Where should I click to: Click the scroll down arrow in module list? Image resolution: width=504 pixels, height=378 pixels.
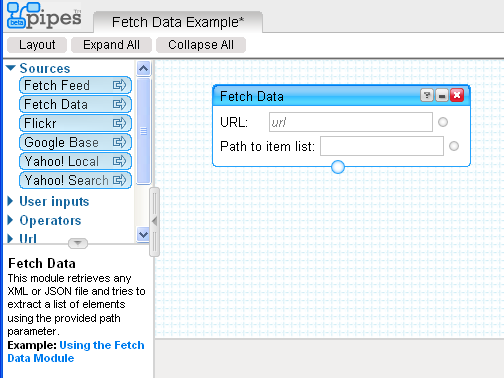(144, 234)
